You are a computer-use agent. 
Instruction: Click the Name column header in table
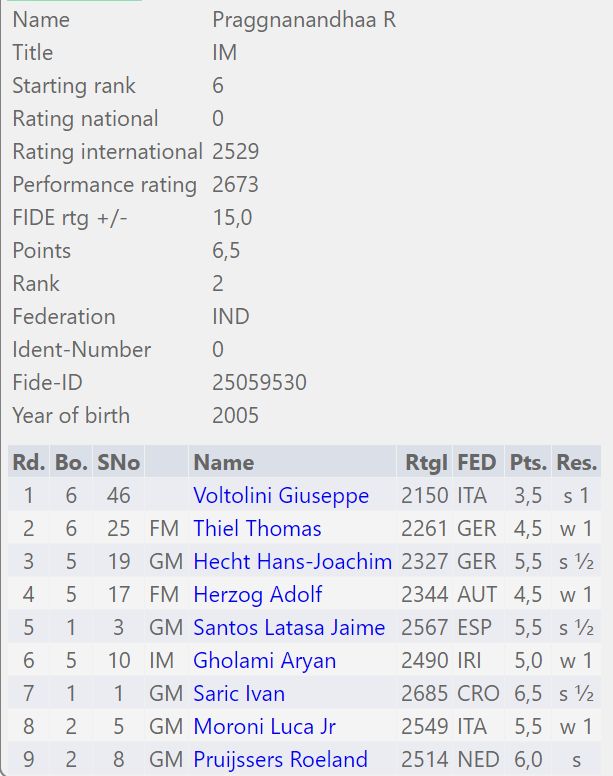[x=223, y=462]
